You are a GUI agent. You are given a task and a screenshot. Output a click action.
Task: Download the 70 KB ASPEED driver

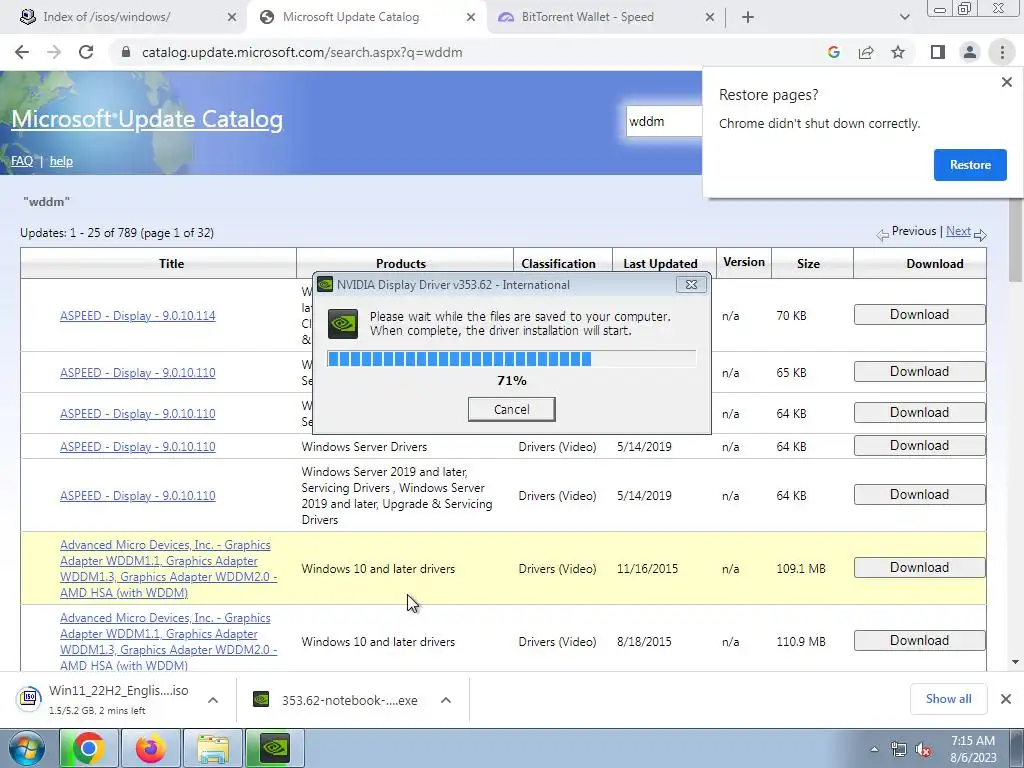pos(920,315)
